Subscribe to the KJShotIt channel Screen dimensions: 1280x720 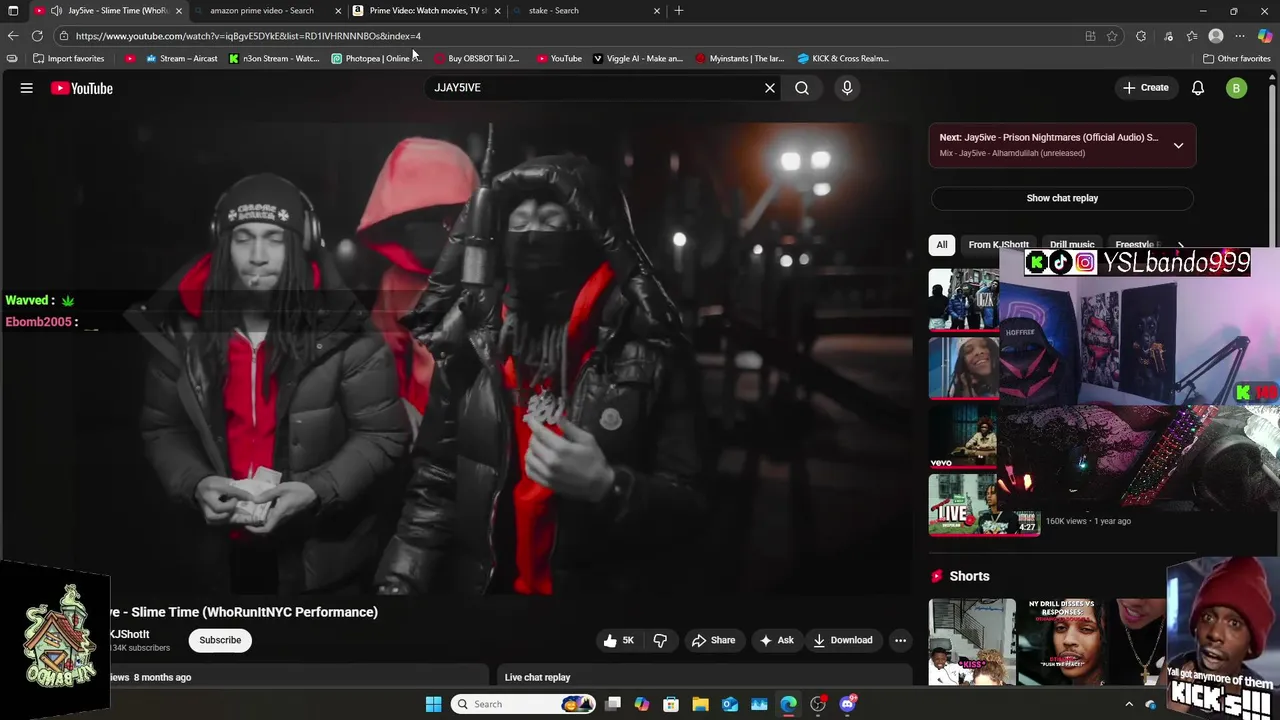220,640
